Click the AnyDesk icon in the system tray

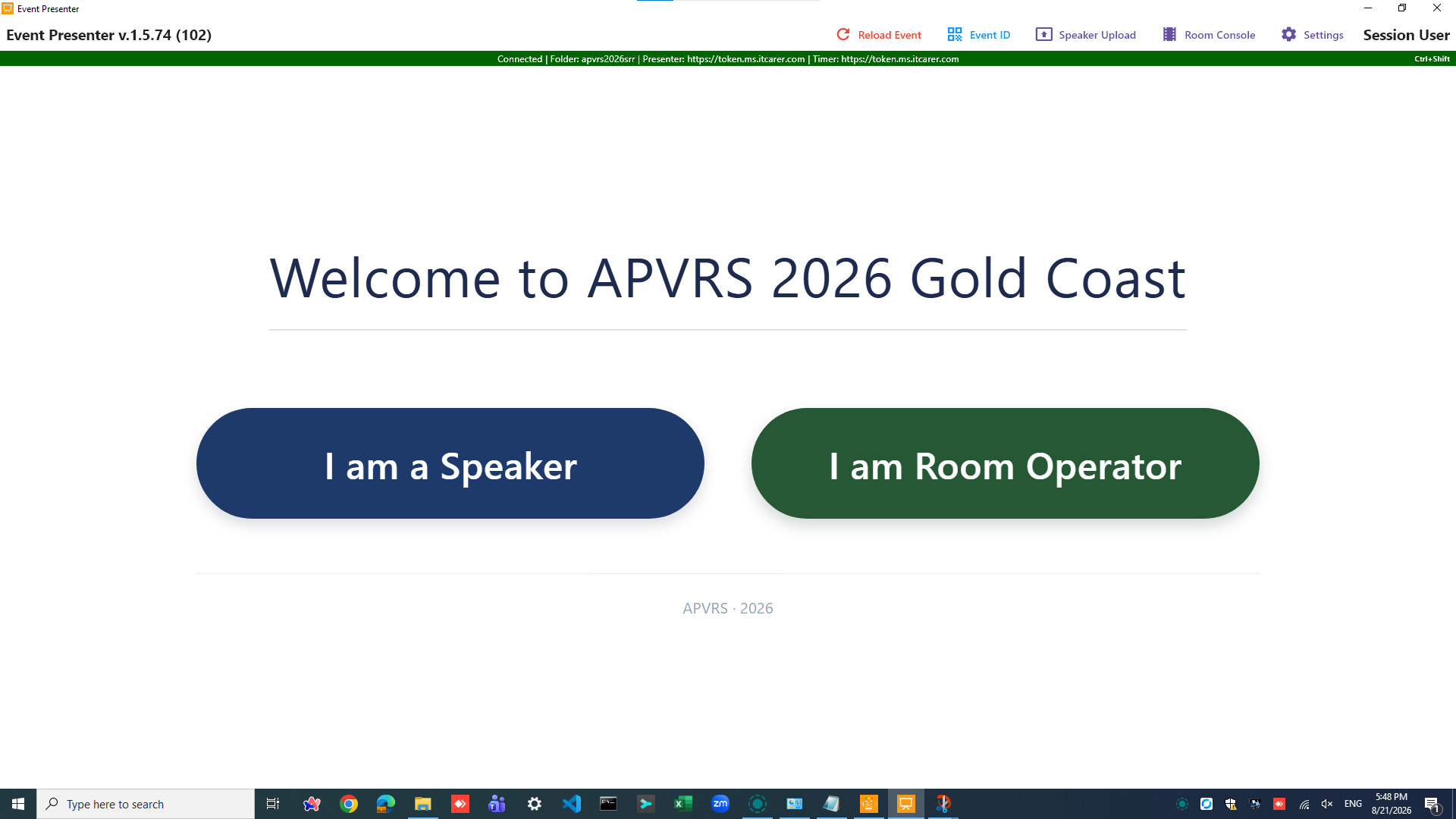(1279, 804)
